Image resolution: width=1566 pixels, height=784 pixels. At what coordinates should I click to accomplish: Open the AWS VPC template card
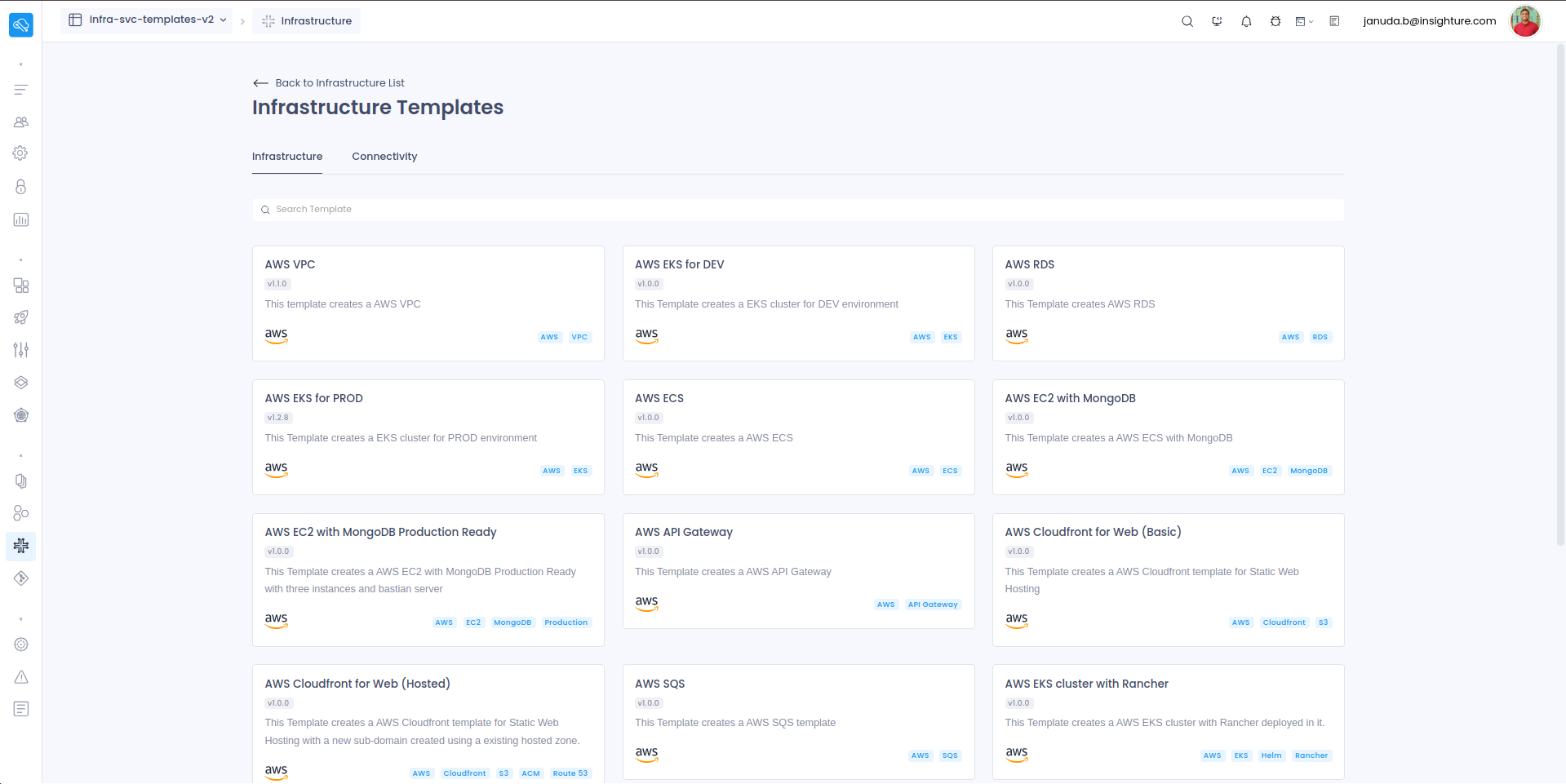tap(428, 303)
